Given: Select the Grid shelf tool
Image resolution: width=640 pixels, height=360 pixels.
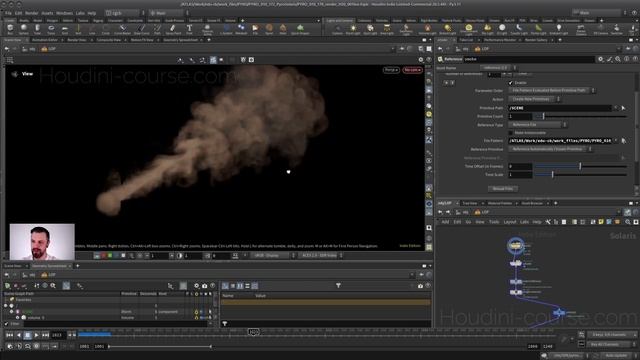Looking at the screenshot, I should pos(64,29).
